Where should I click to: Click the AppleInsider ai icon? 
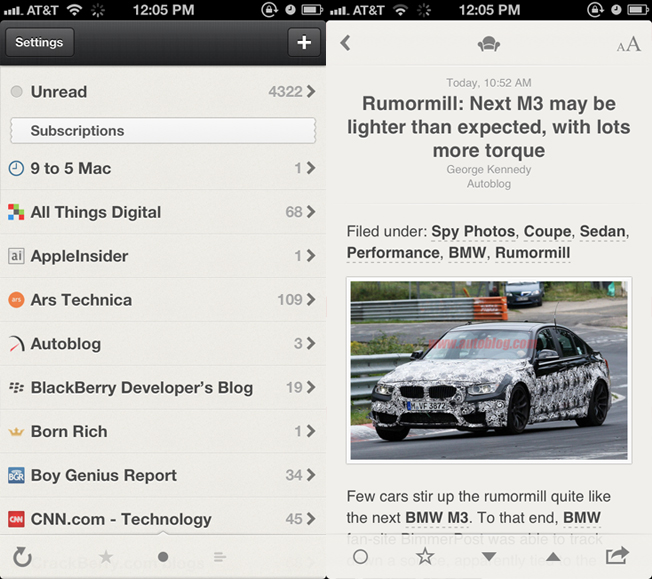tap(16, 256)
